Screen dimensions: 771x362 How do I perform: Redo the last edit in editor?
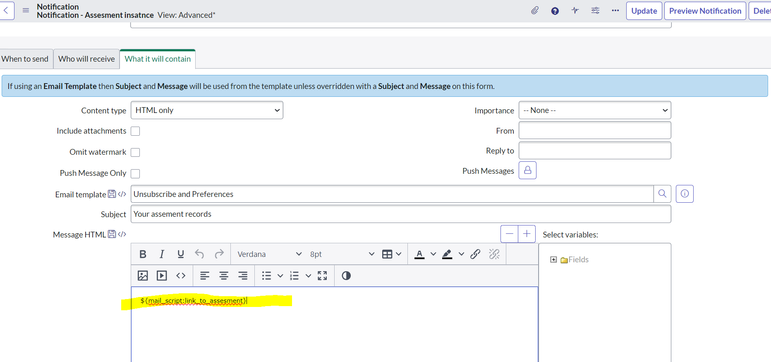coord(219,254)
